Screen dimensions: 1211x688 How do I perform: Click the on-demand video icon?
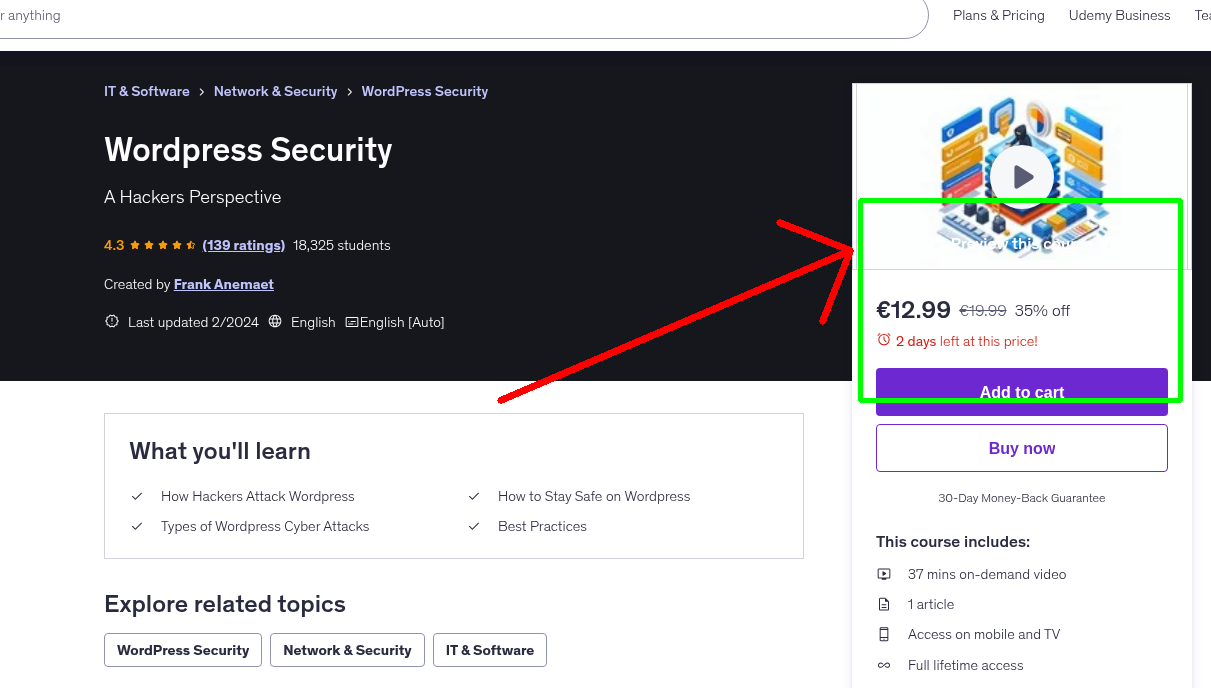pos(884,574)
